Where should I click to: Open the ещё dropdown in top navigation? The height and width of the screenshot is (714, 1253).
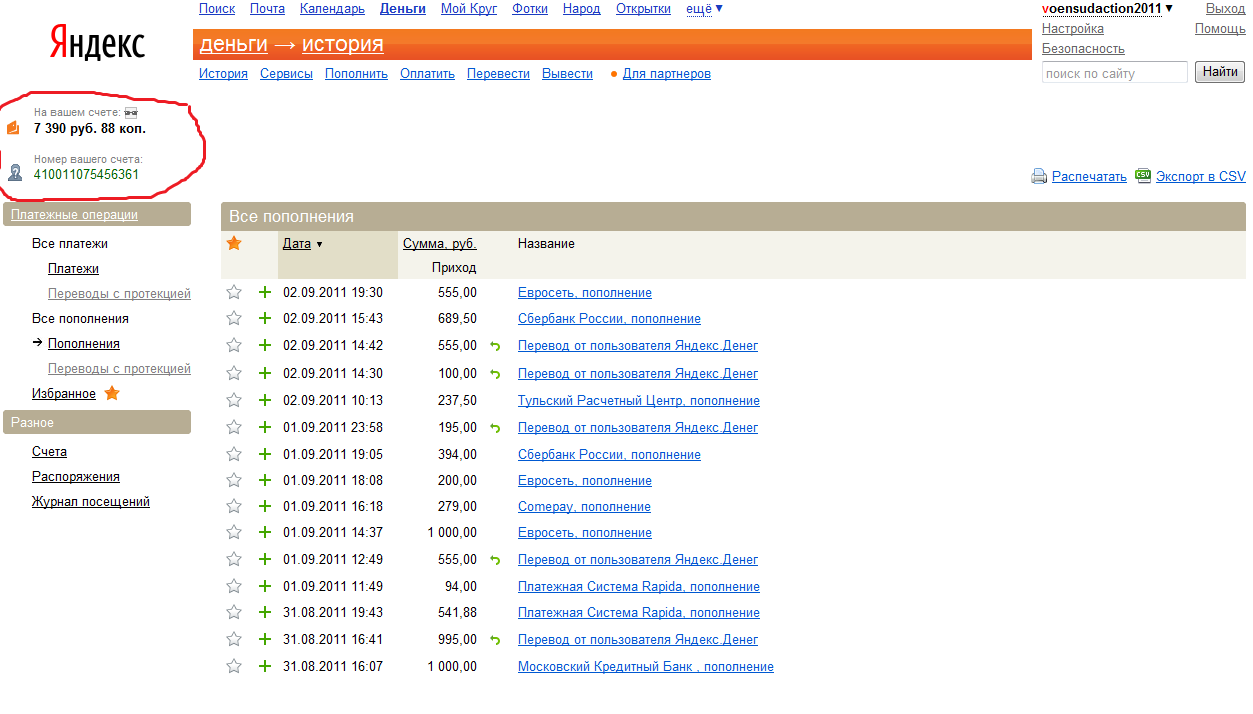pyautogui.click(x=704, y=9)
